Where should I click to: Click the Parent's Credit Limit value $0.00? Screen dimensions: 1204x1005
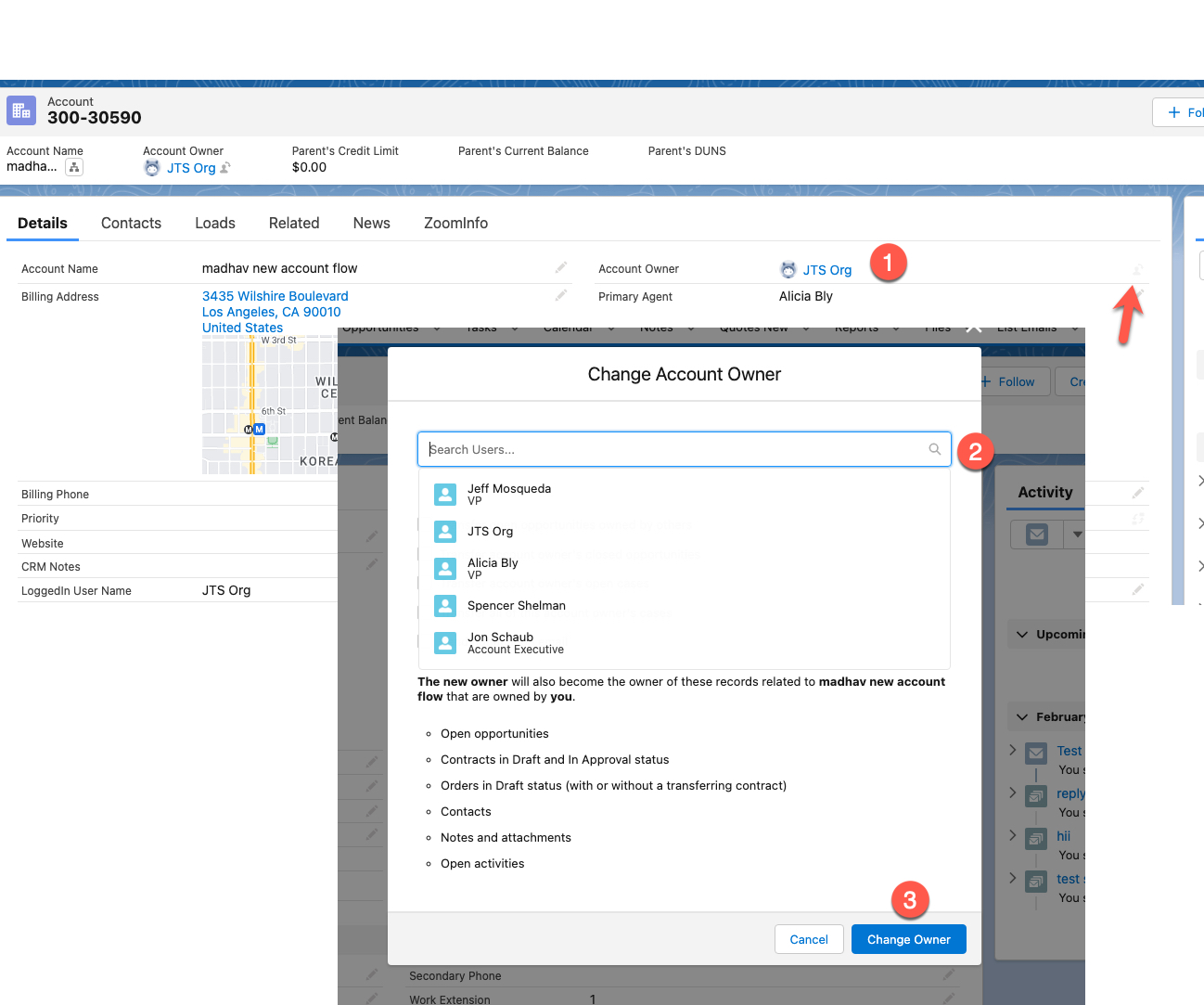tap(309, 167)
